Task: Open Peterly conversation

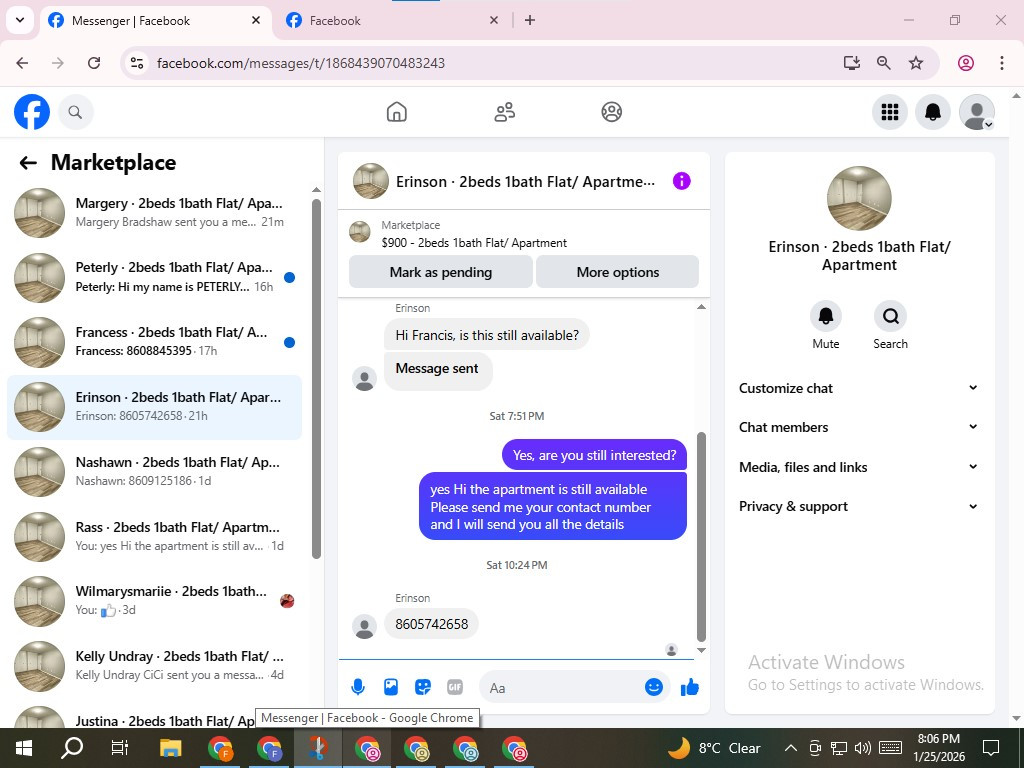Action: point(154,277)
